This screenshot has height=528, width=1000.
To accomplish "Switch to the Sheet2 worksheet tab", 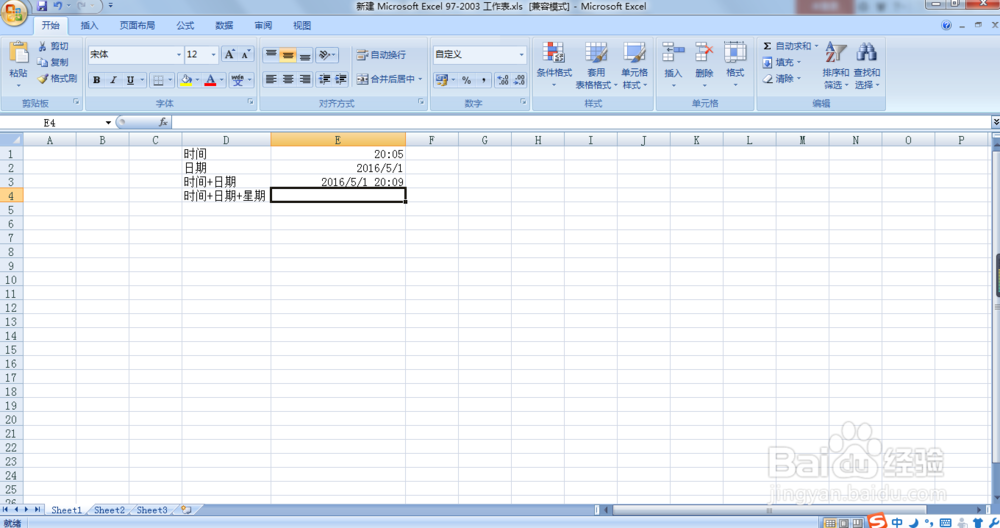I will [109, 510].
